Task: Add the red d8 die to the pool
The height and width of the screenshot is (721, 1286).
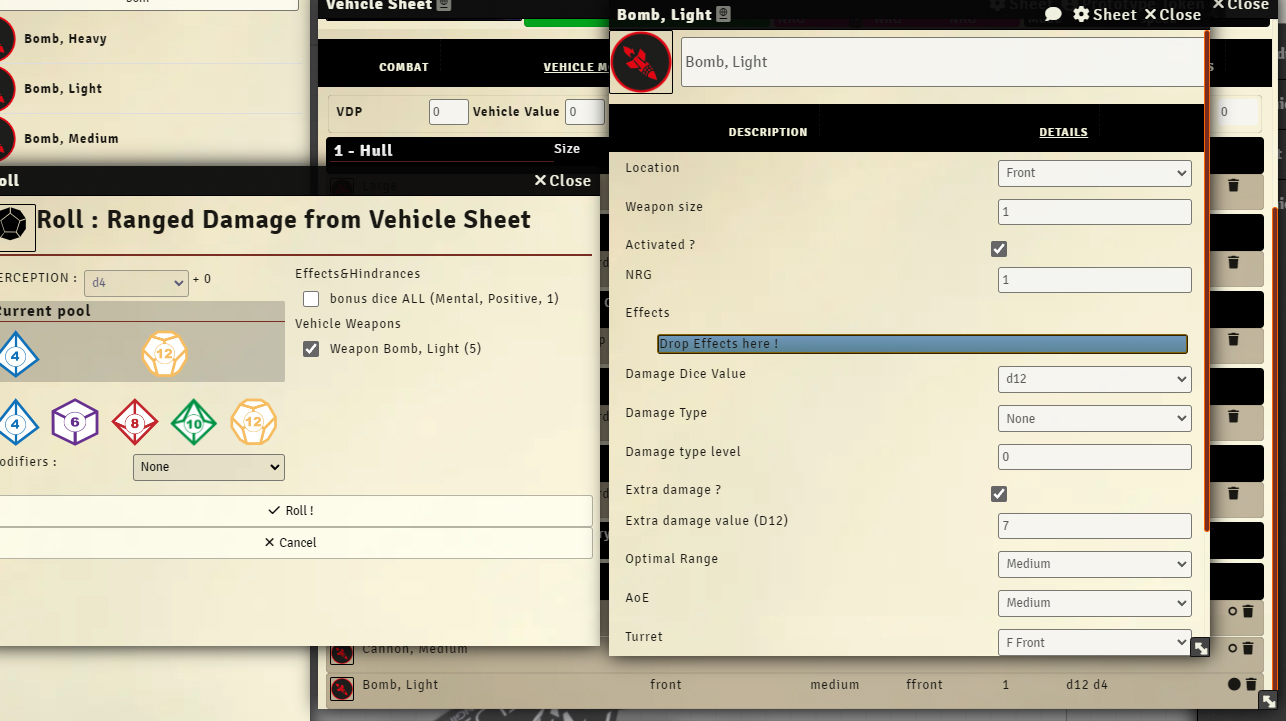Action: [x=135, y=422]
